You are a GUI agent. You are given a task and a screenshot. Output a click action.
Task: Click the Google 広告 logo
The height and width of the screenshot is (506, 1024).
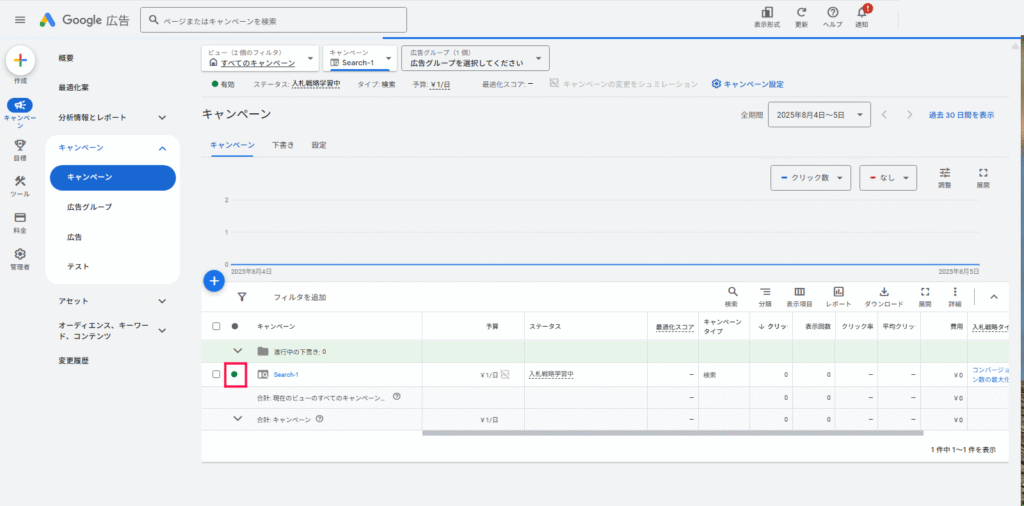(84, 20)
